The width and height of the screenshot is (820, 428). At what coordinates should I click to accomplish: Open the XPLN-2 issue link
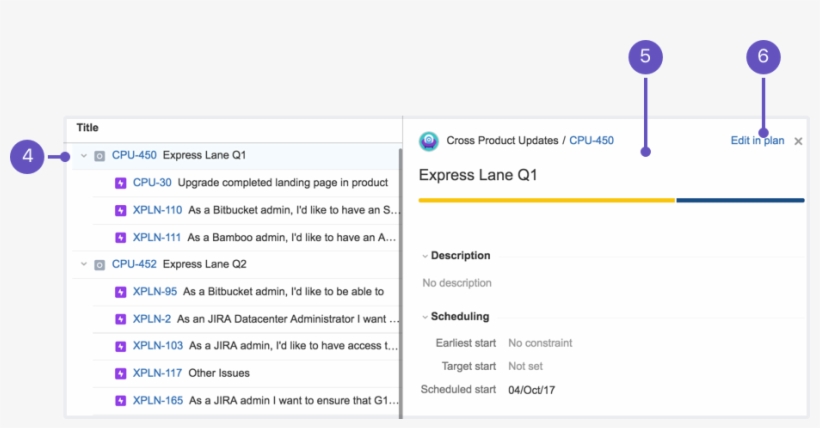coord(151,319)
